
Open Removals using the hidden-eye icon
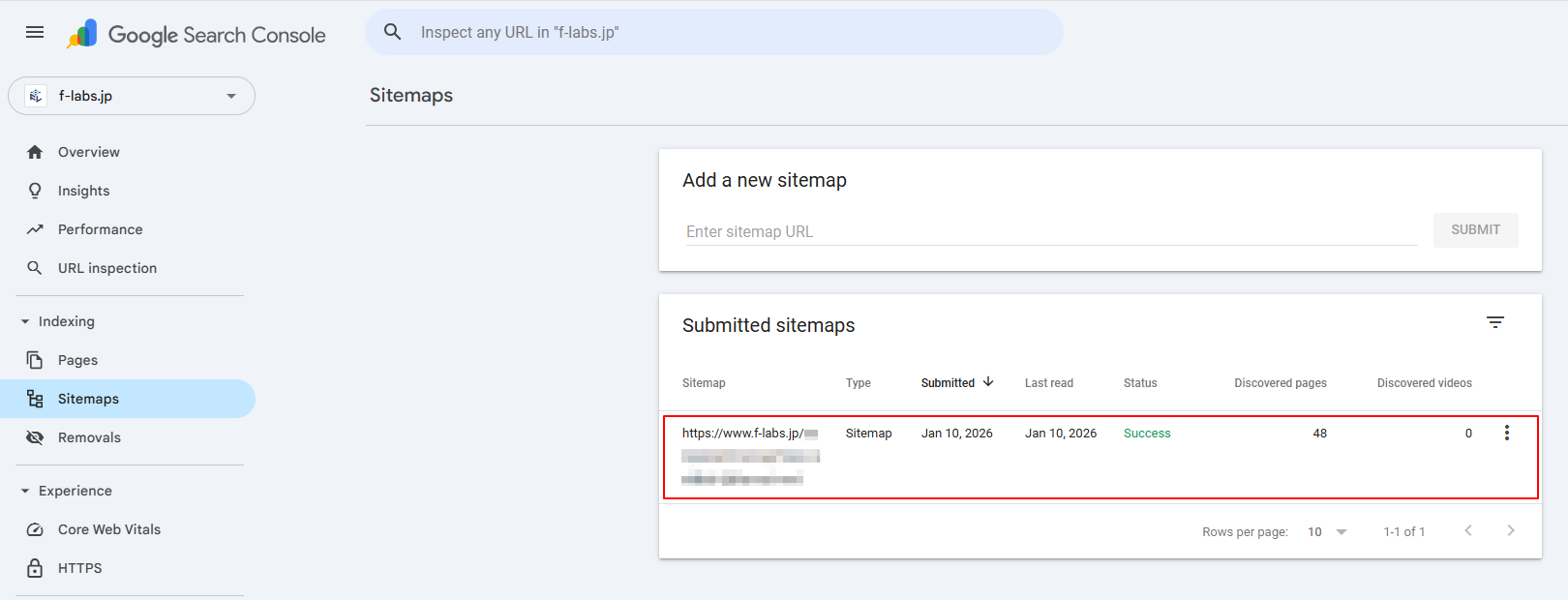pos(35,436)
